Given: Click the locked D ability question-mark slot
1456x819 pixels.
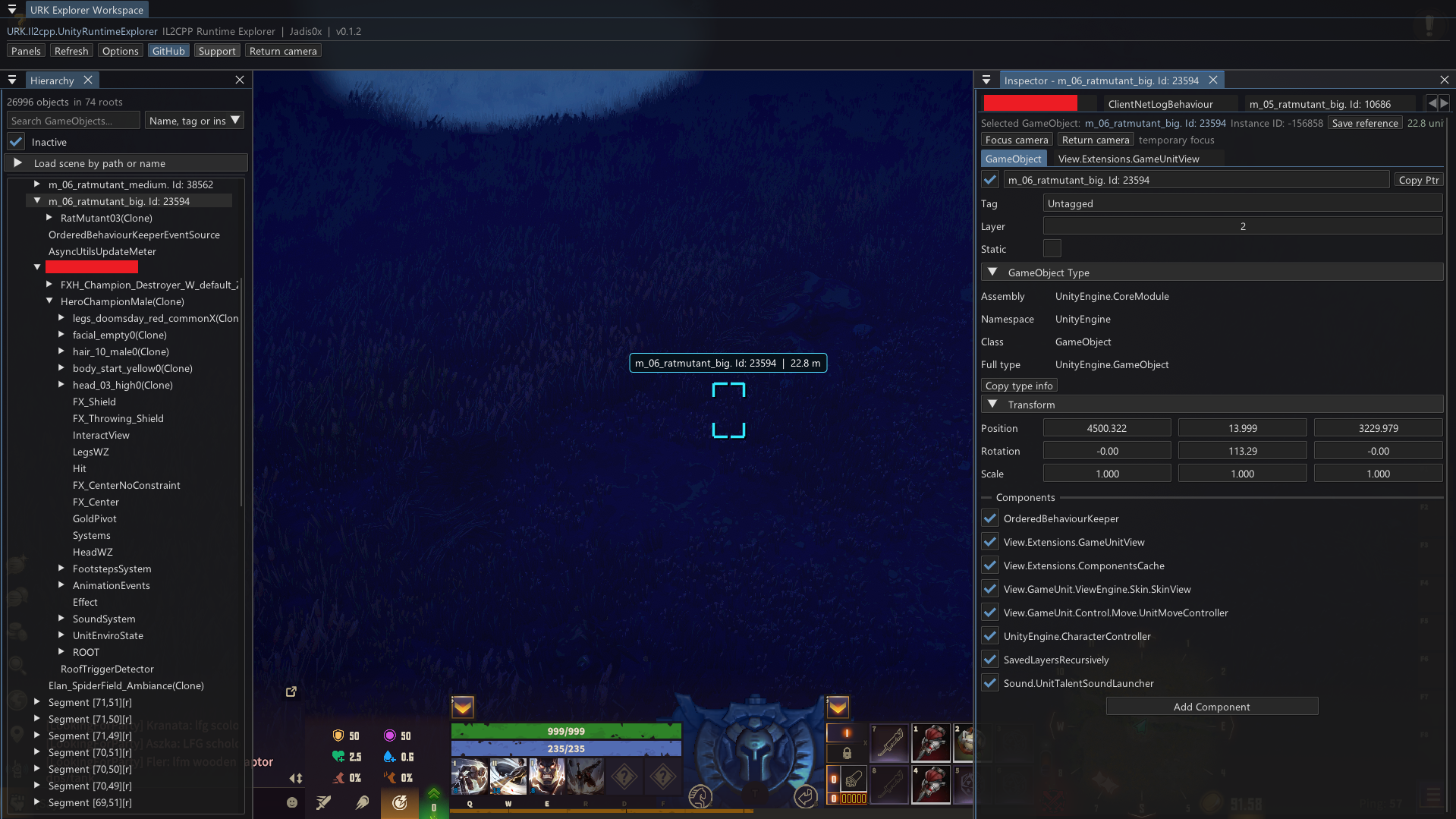Looking at the screenshot, I should (x=624, y=777).
